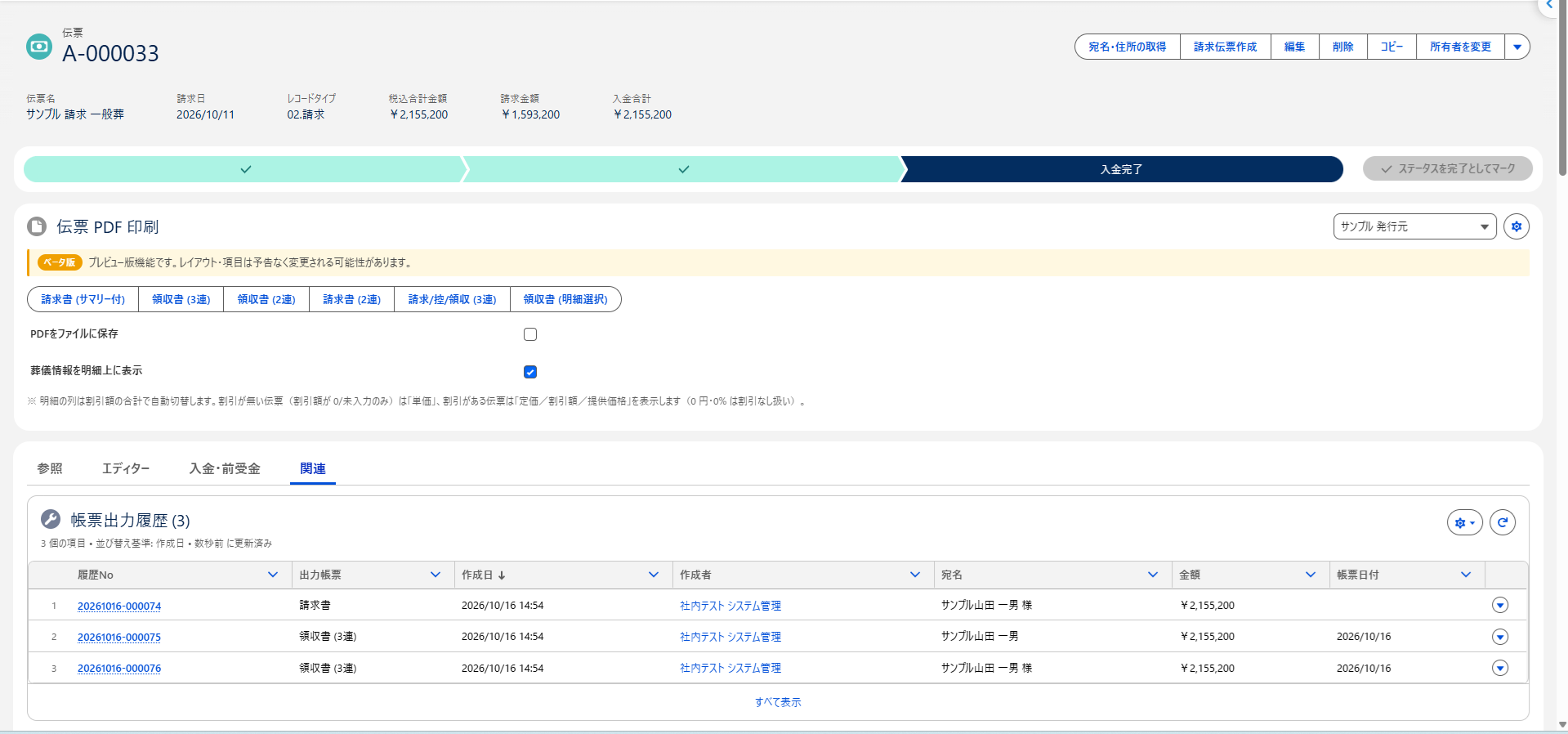Open the PDF print settings gear icon

pyautogui.click(x=1517, y=226)
